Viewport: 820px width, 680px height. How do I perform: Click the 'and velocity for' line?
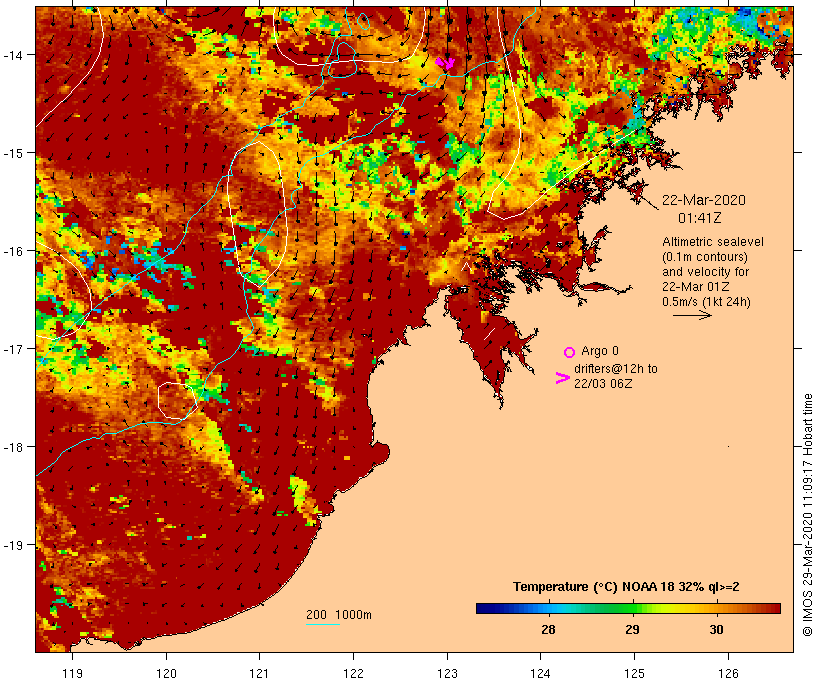point(705,272)
